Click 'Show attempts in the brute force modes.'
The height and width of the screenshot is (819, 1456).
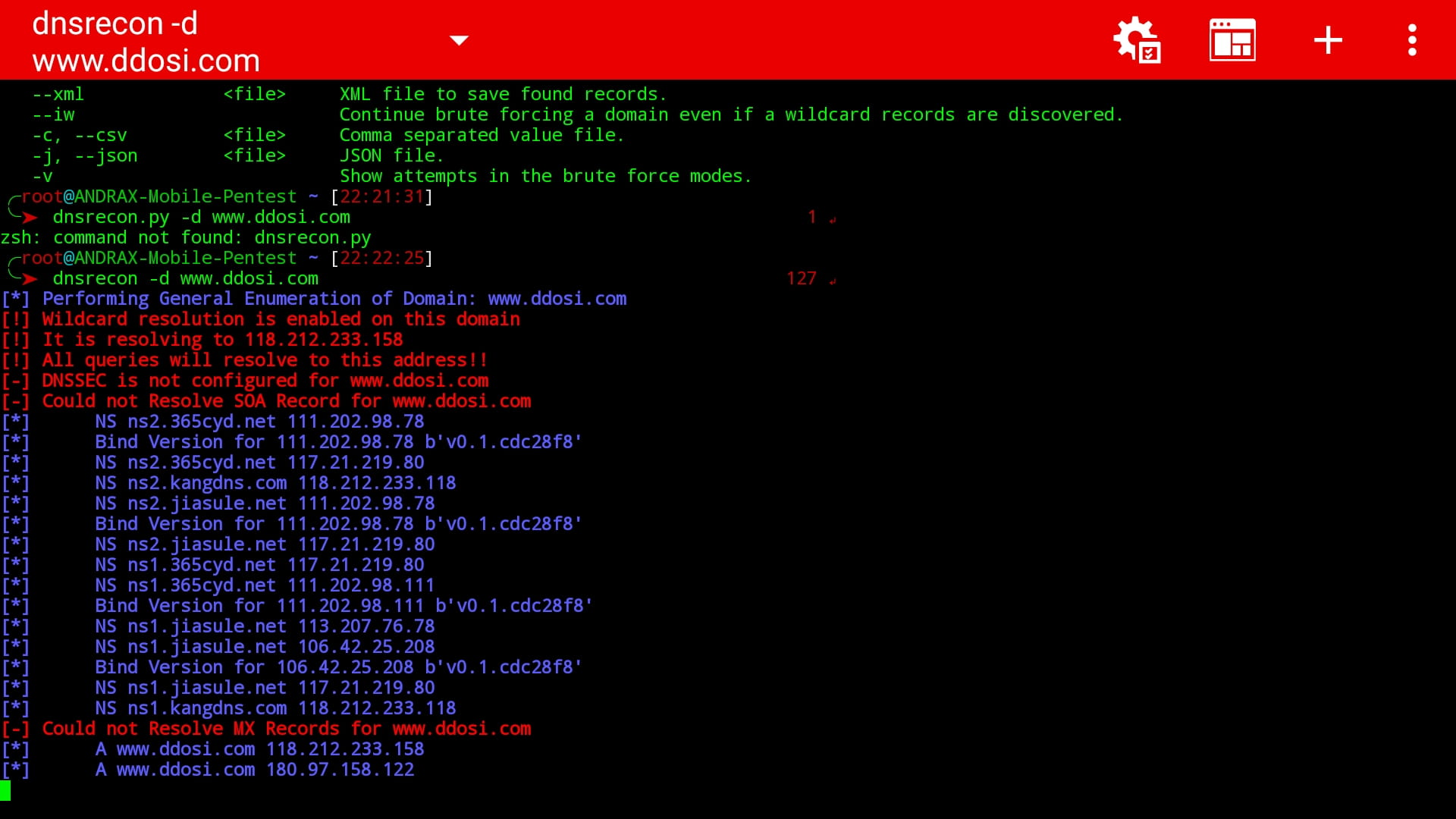[545, 176]
